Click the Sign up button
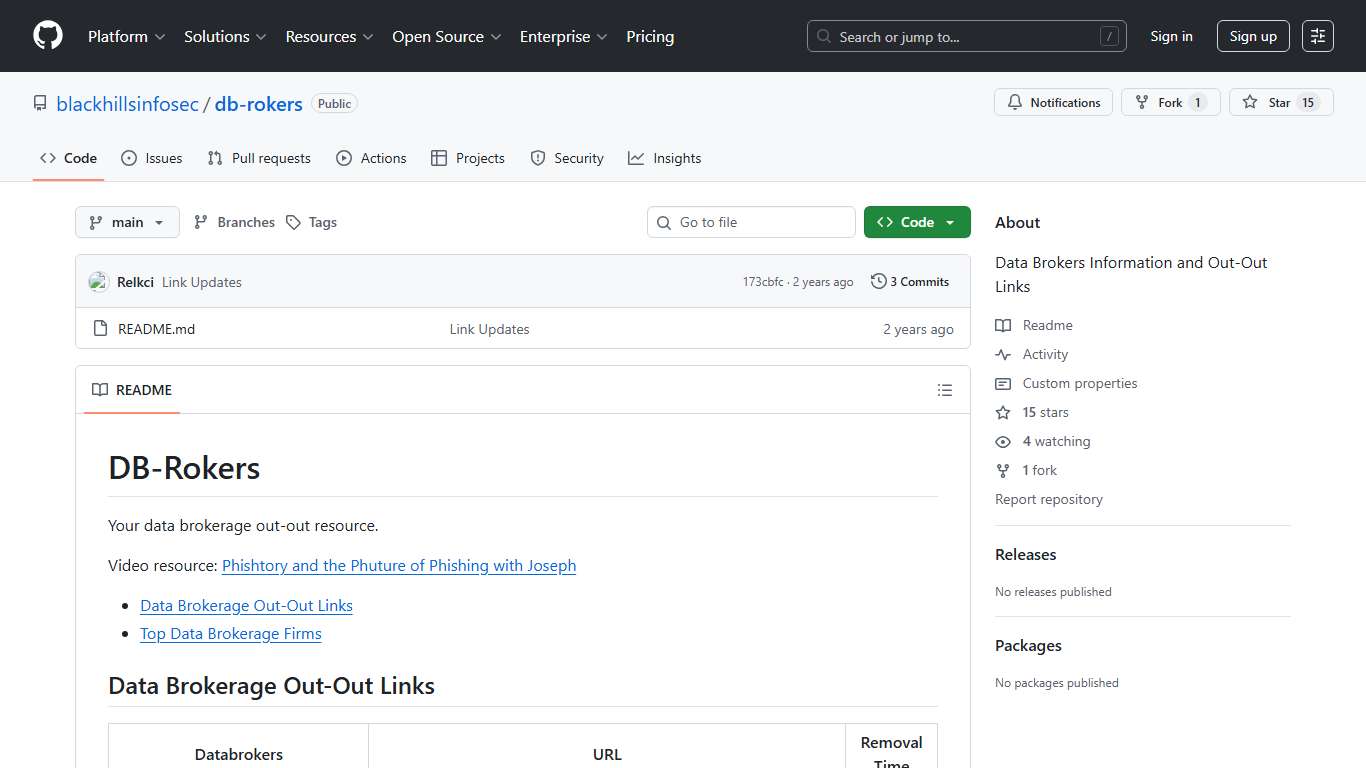The image size is (1366, 768). click(1253, 35)
